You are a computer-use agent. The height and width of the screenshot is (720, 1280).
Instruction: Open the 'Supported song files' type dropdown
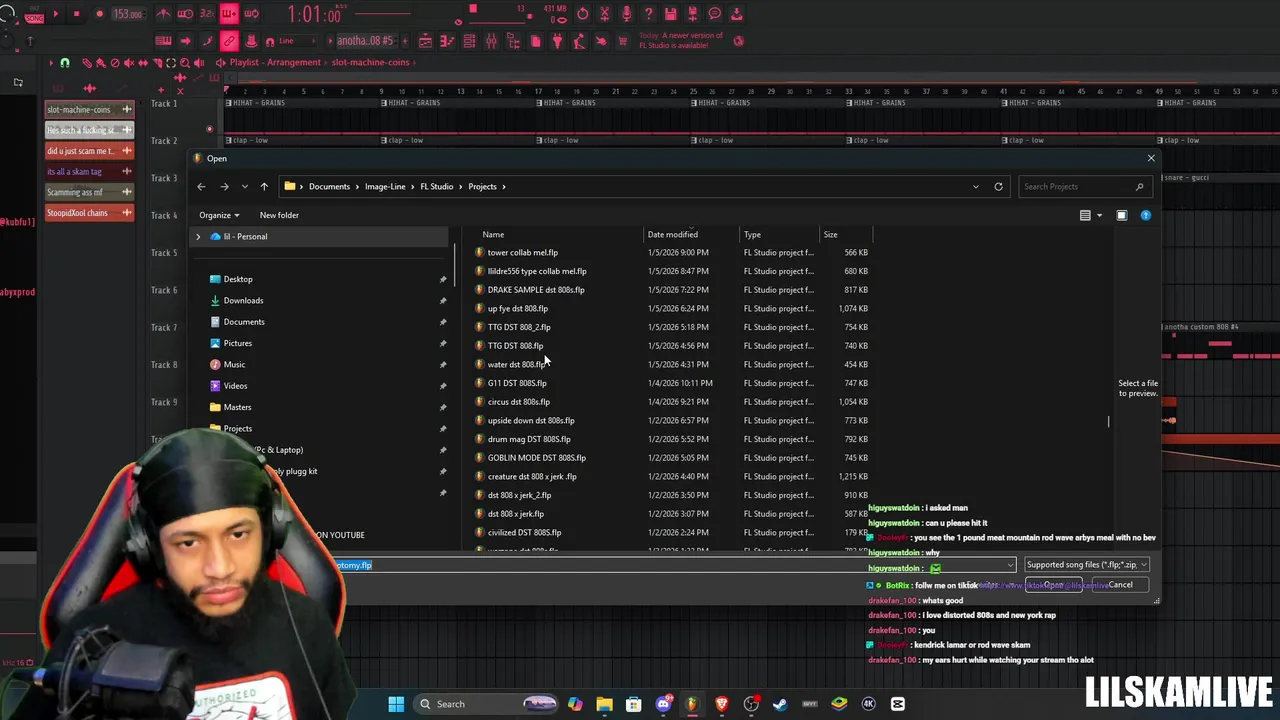coord(1087,565)
